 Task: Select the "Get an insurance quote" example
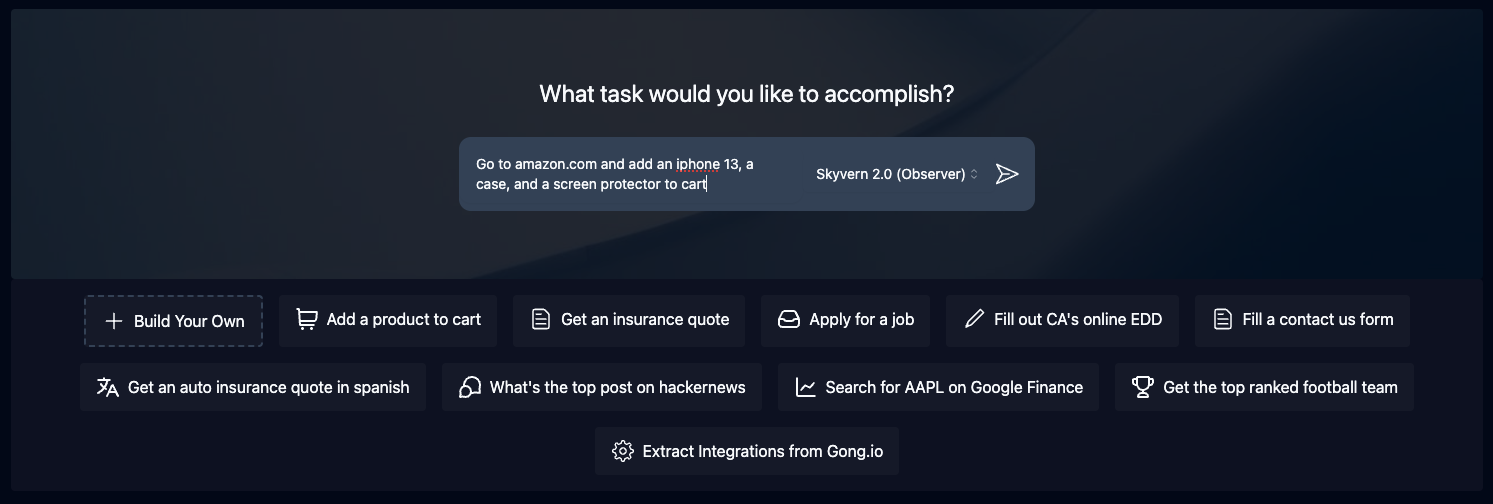pyautogui.click(x=645, y=320)
